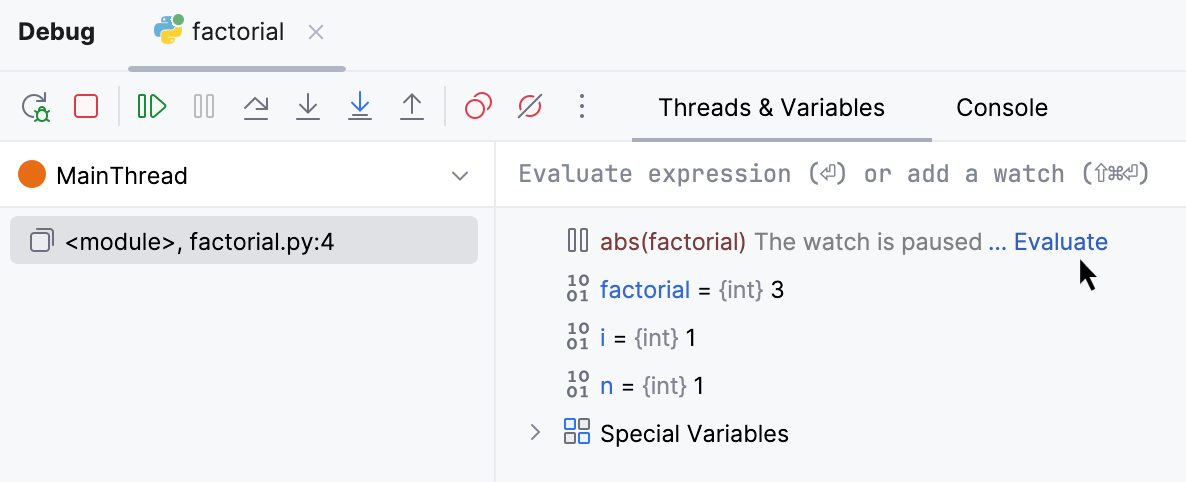The width and height of the screenshot is (1186, 482).
Task: Resume program execution
Action: [x=152, y=106]
